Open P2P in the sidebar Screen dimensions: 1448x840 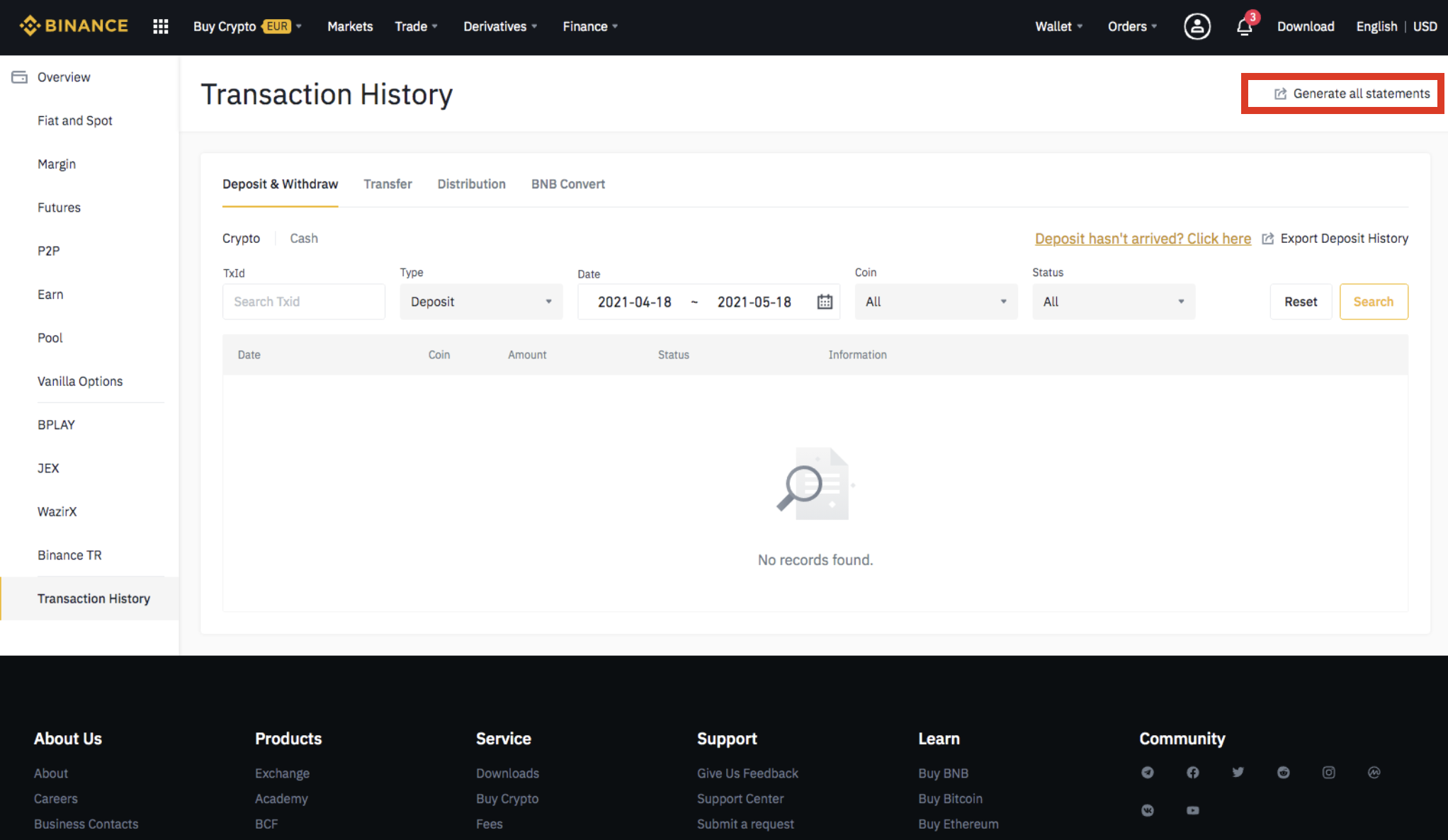(49, 251)
